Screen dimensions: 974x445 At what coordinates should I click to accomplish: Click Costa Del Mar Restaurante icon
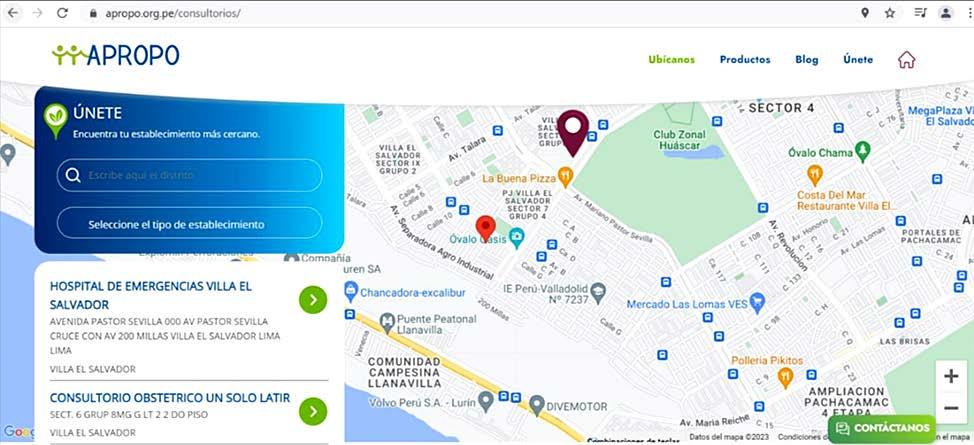815,174
